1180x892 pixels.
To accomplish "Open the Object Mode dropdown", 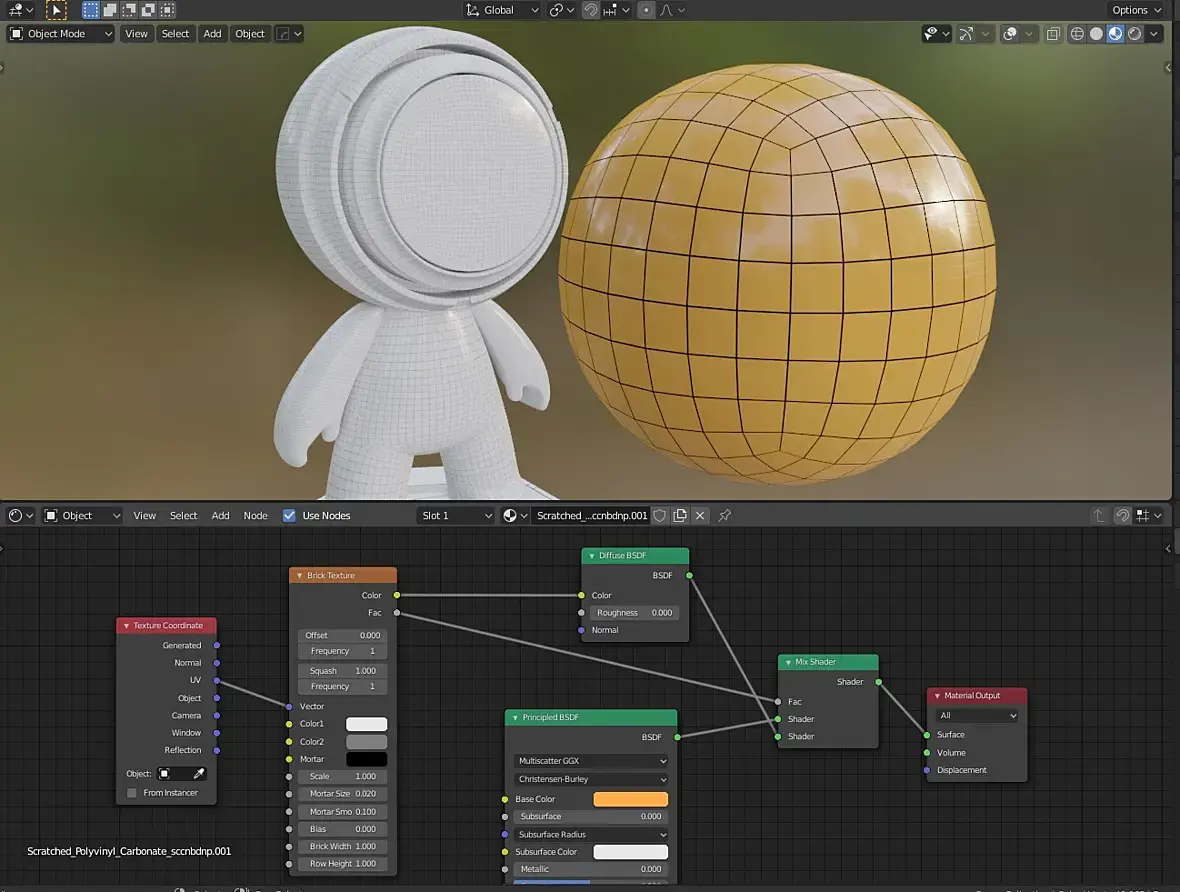I will pos(62,34).
